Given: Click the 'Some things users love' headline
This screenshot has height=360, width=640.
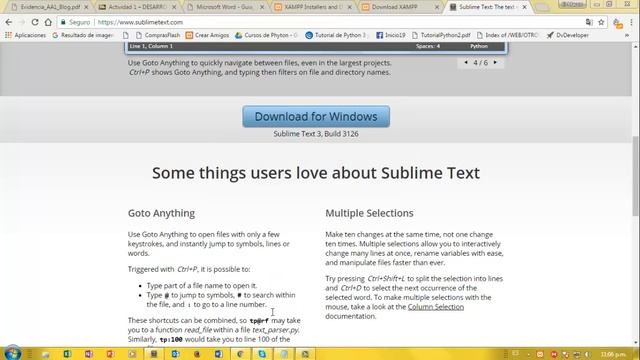Looking at the screenshot, I should tap(316, 173).
